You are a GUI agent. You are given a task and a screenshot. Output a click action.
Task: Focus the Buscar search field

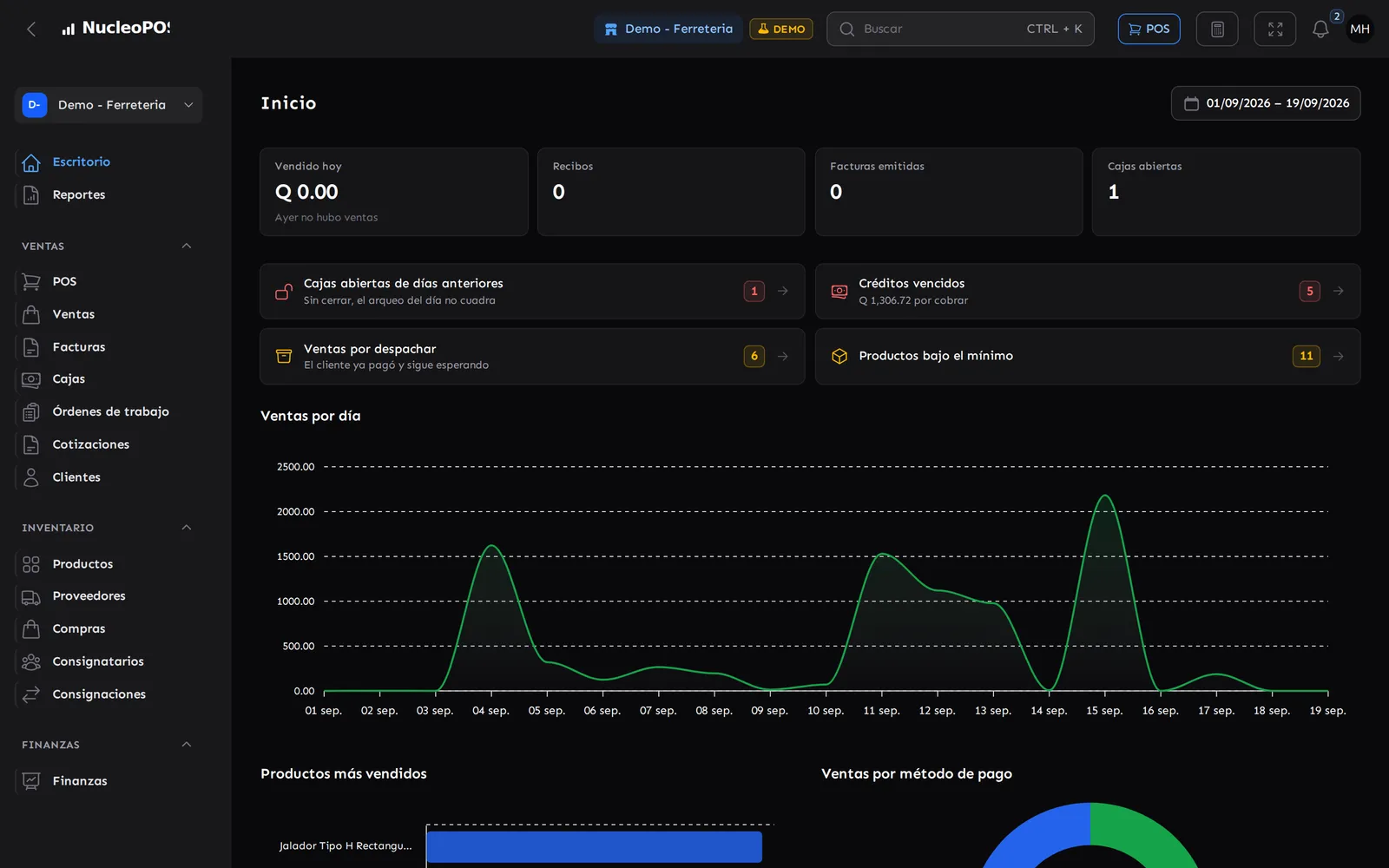[x=960, y=29]
